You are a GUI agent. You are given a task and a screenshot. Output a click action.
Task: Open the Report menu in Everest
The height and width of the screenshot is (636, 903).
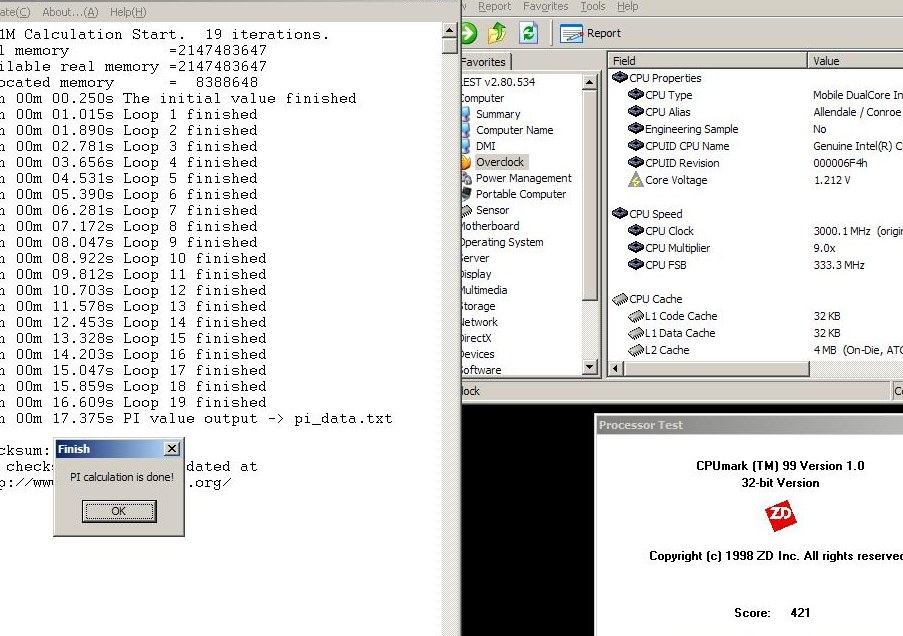click(x=494, y=6)
